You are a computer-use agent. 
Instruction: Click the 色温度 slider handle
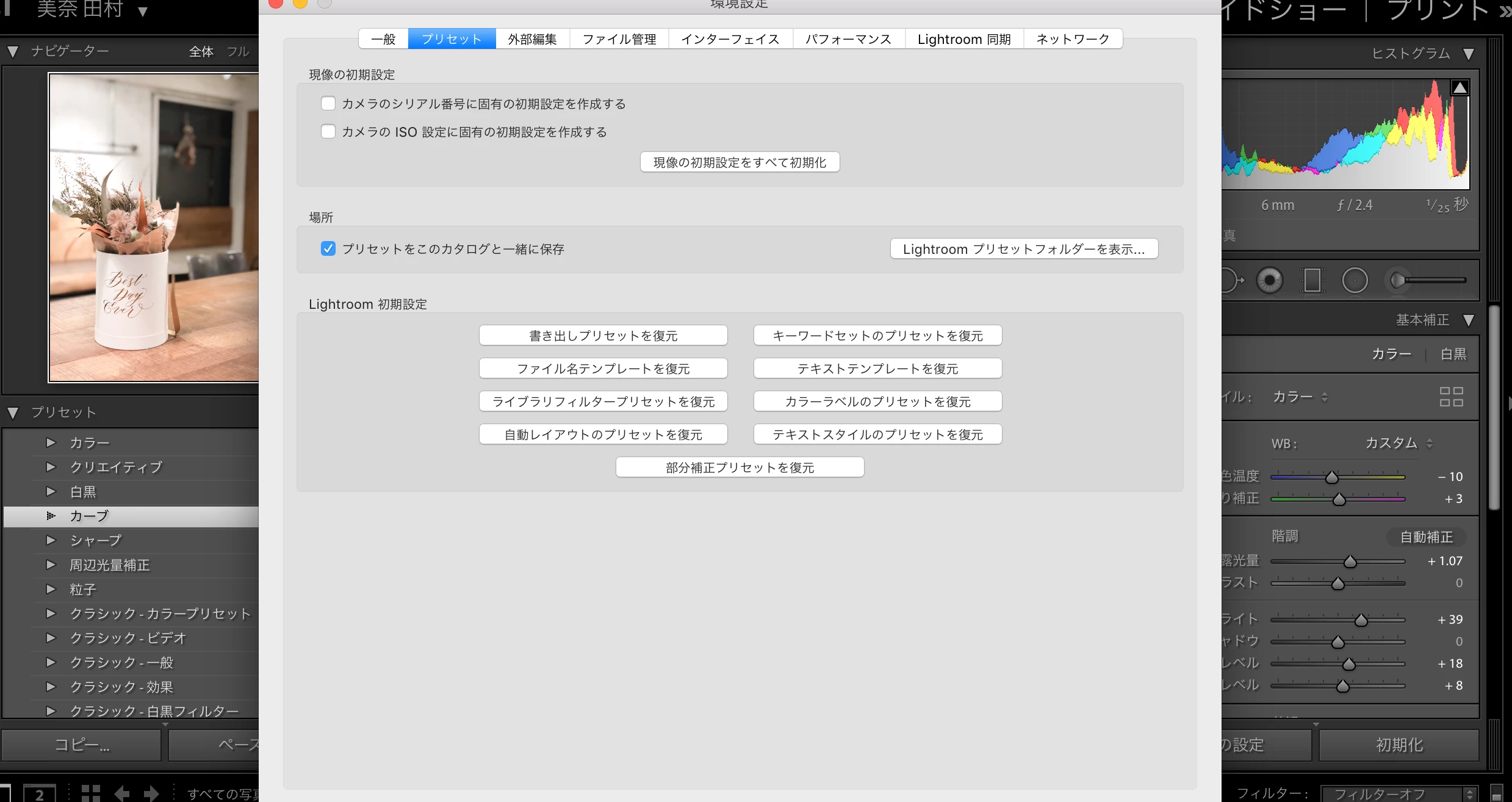(1332, 477)
